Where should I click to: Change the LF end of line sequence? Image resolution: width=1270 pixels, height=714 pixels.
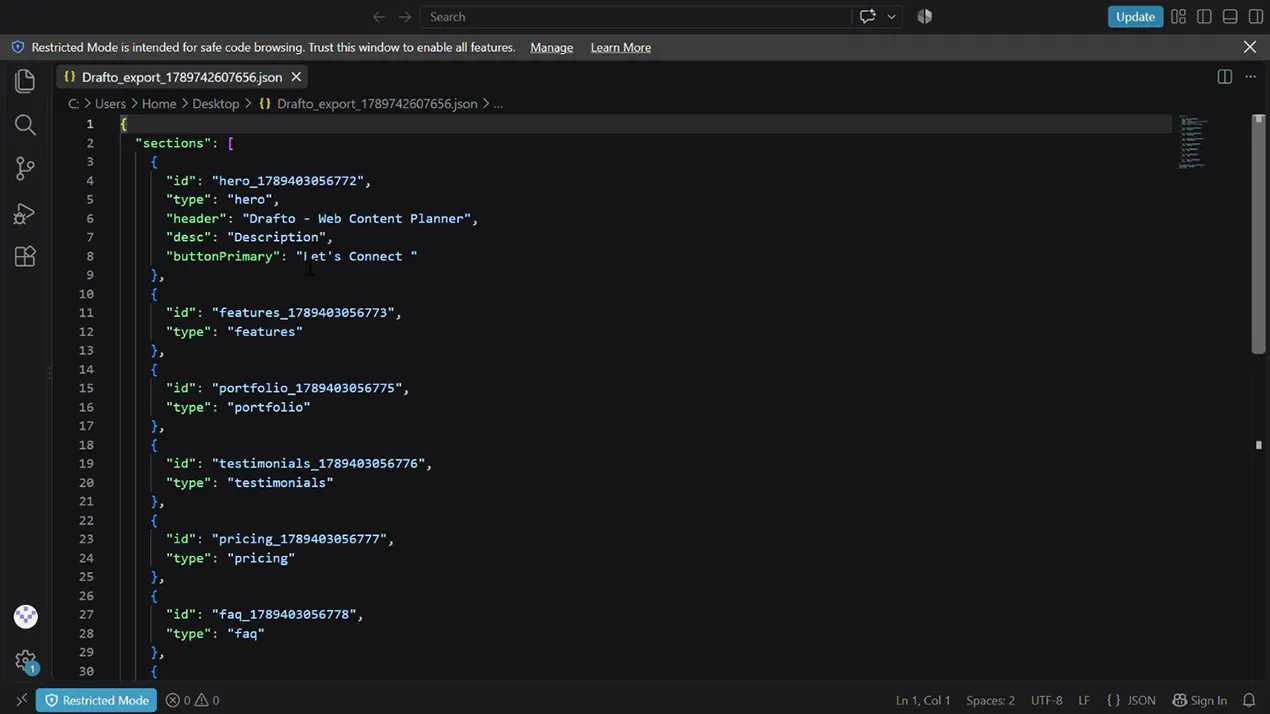pyautogui.click(x=1084, y=700)
